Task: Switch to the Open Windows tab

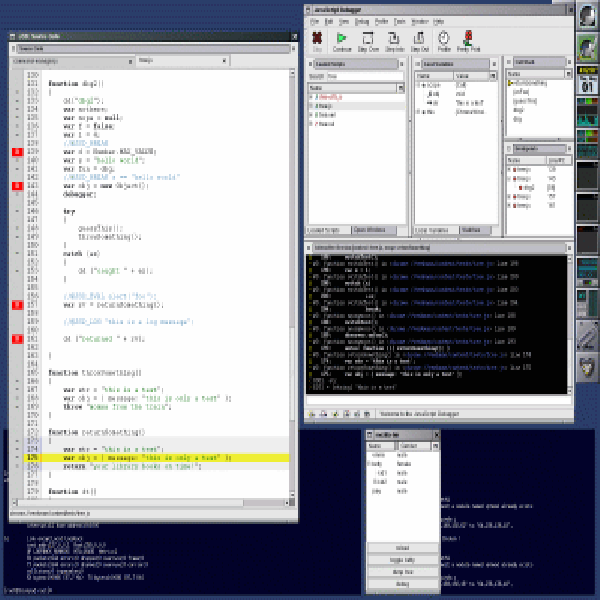Action: pos(369,230)
